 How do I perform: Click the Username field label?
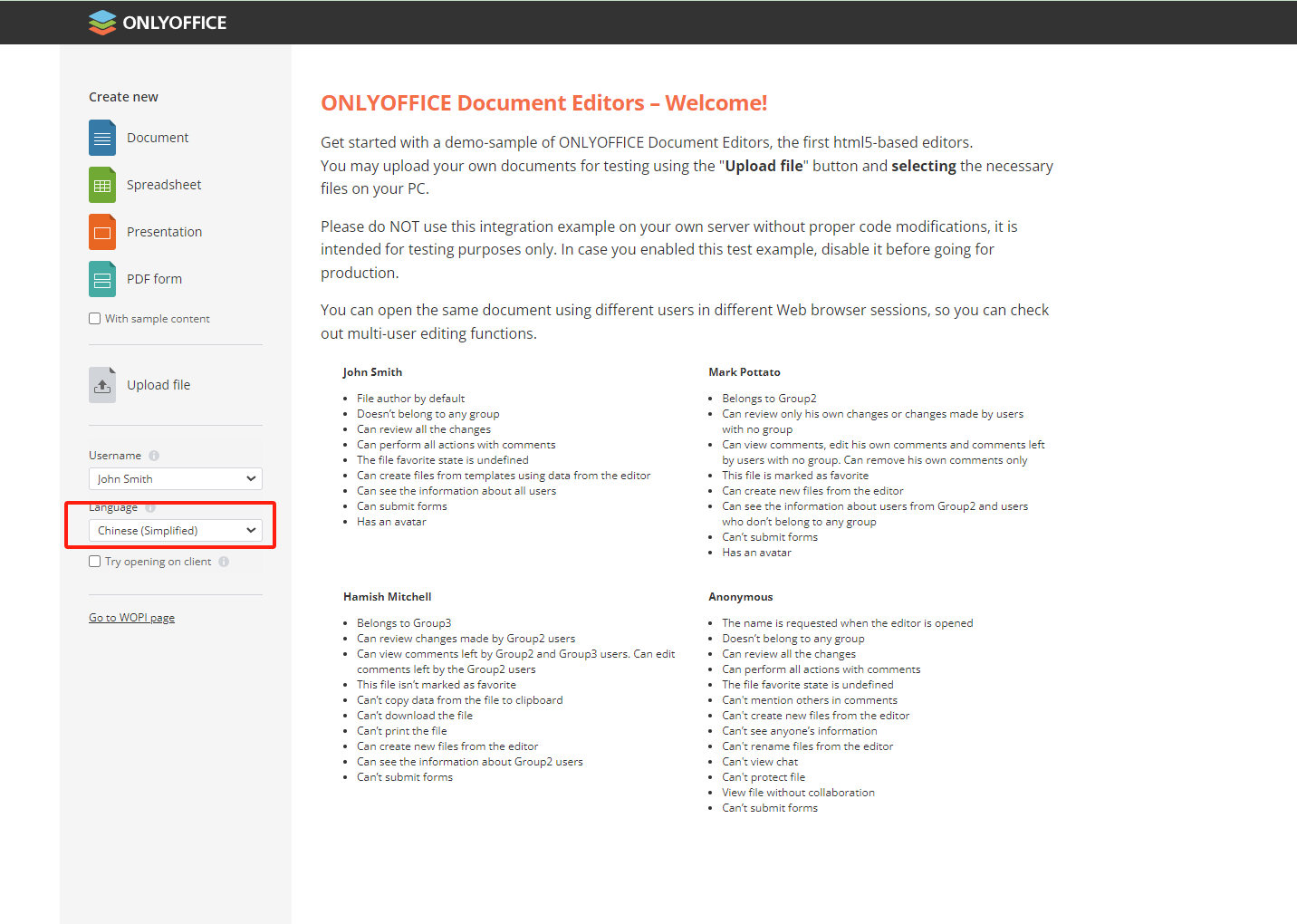(115, 456)
